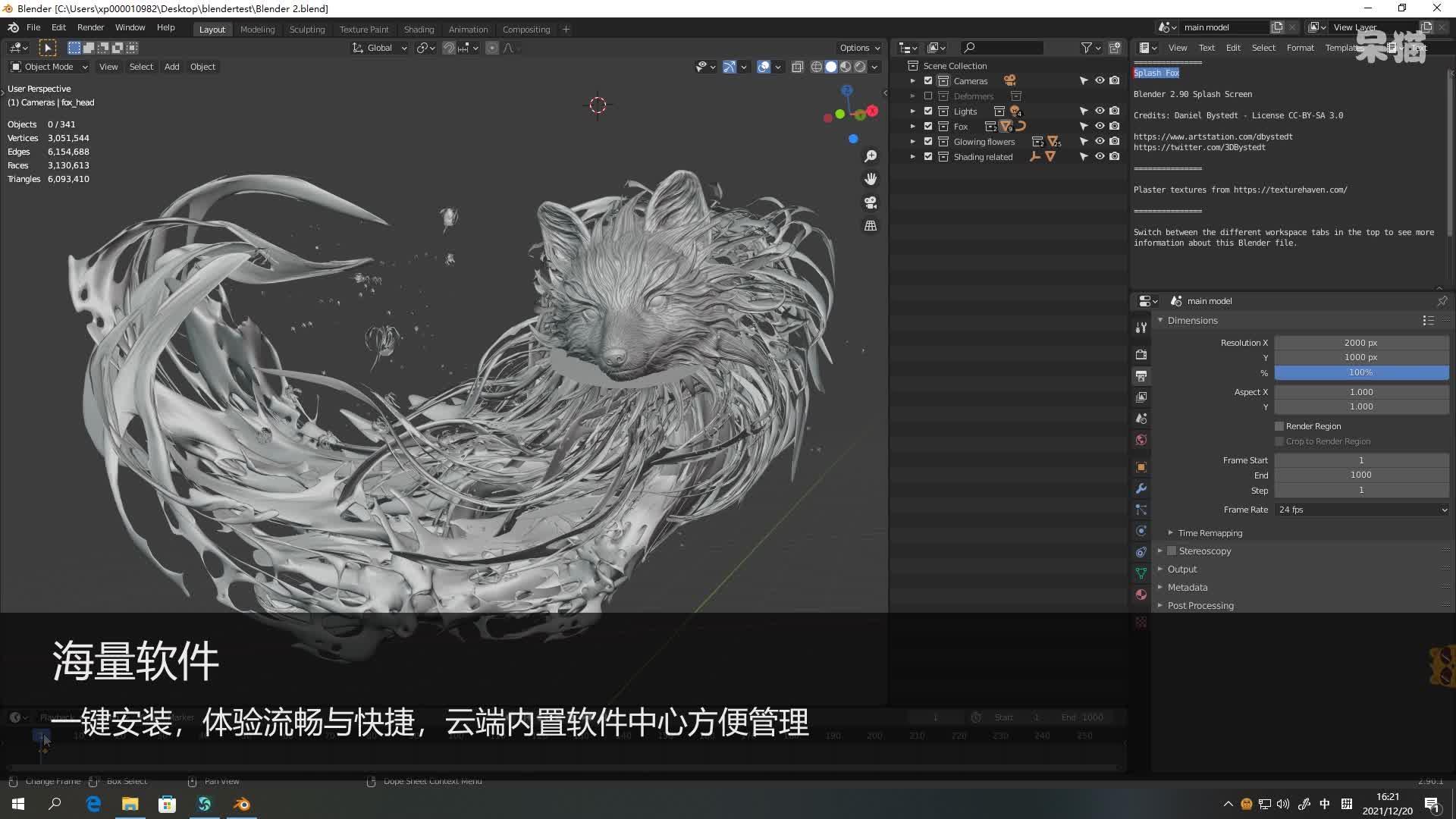Click the pan hand gizmo in viewport
The height and width of the screenshot is (819, 1456).
pos(871,179)
